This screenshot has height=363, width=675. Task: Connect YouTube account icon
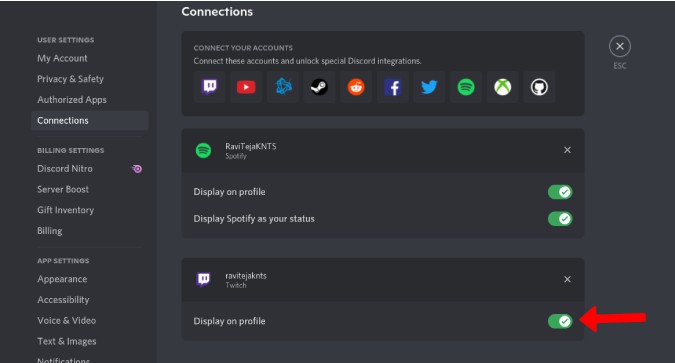tap(246, 87)
